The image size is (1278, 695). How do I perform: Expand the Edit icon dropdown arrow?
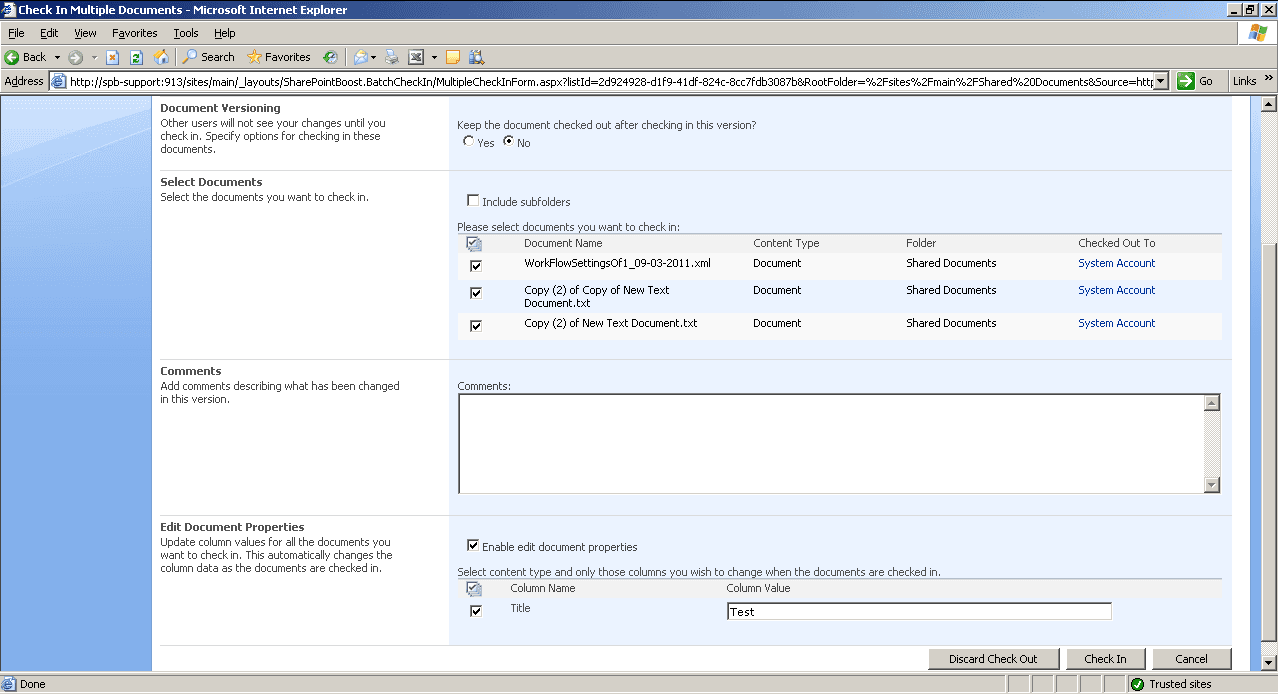pos(434,57)
